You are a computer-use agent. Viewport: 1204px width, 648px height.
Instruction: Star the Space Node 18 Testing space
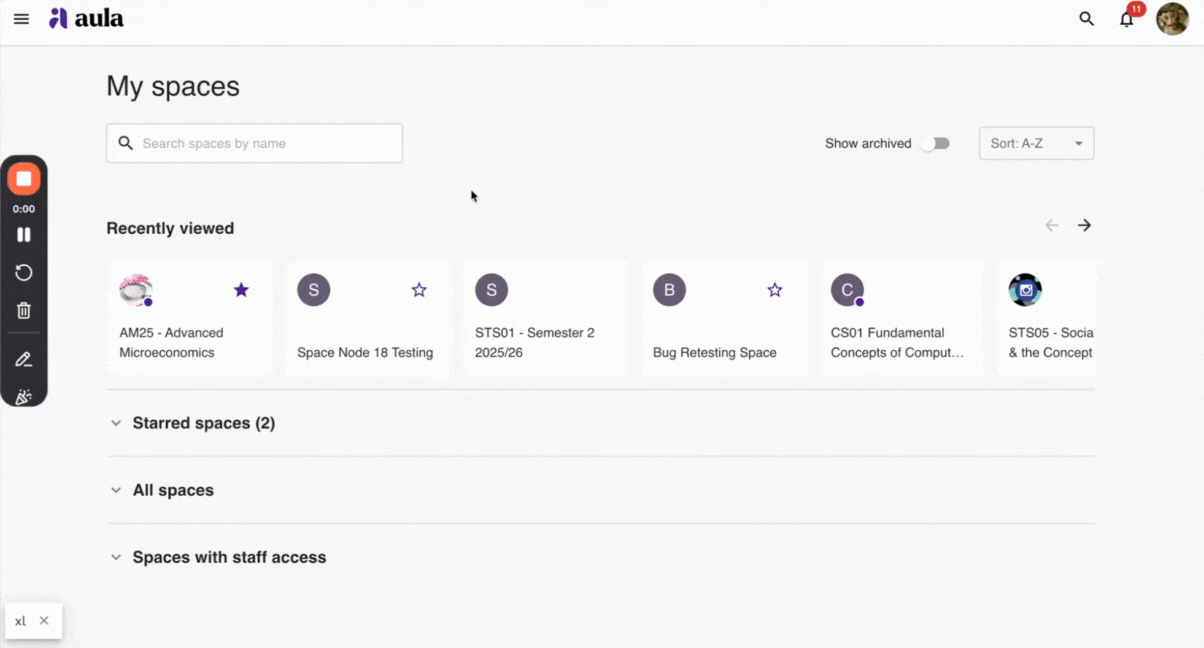(419, 290)
